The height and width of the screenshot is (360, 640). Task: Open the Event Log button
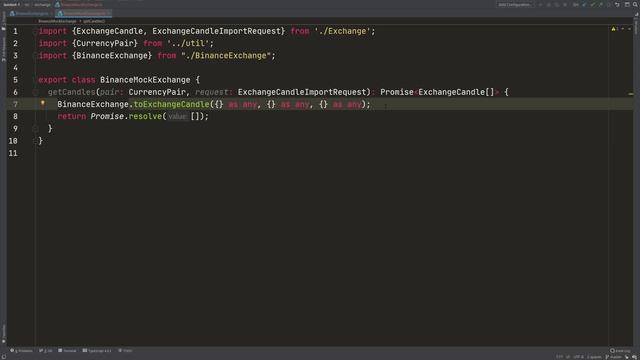pos(620,351)
